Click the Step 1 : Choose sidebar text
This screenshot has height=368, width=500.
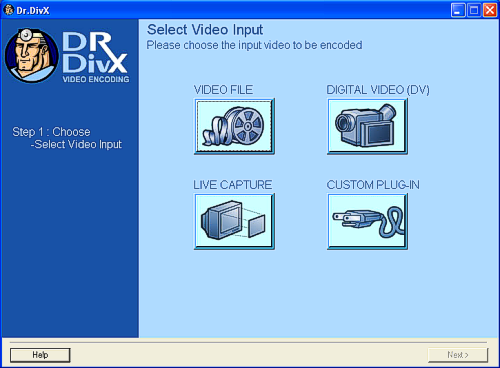(51, 132)
